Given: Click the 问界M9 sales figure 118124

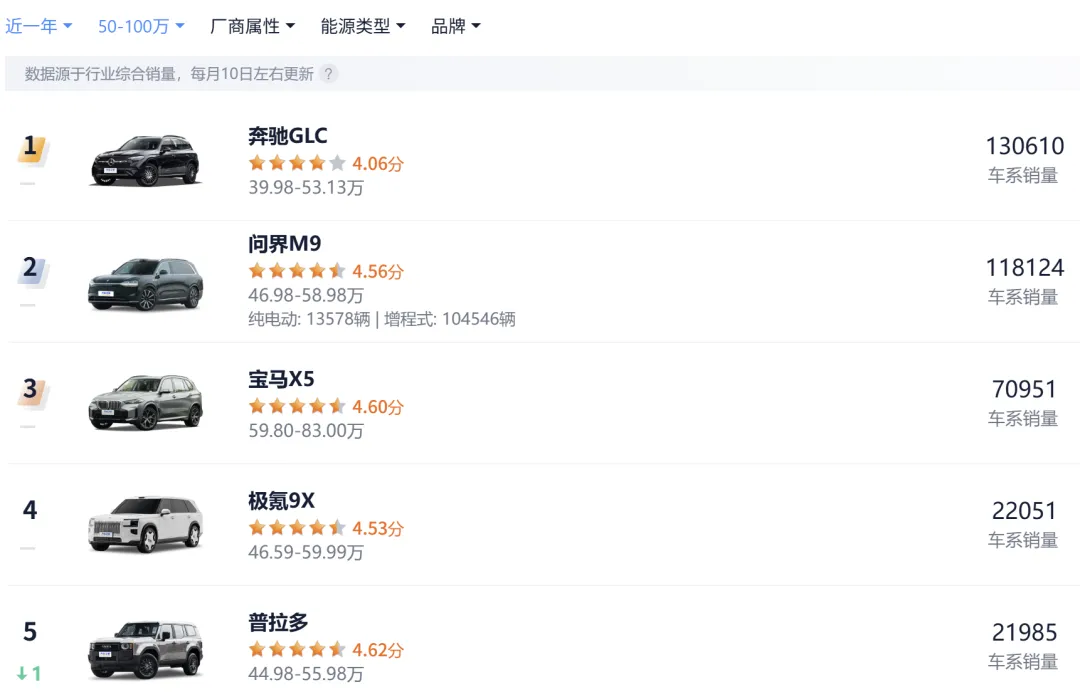Looking at the screenshot, I should [x=1025, y=267].
